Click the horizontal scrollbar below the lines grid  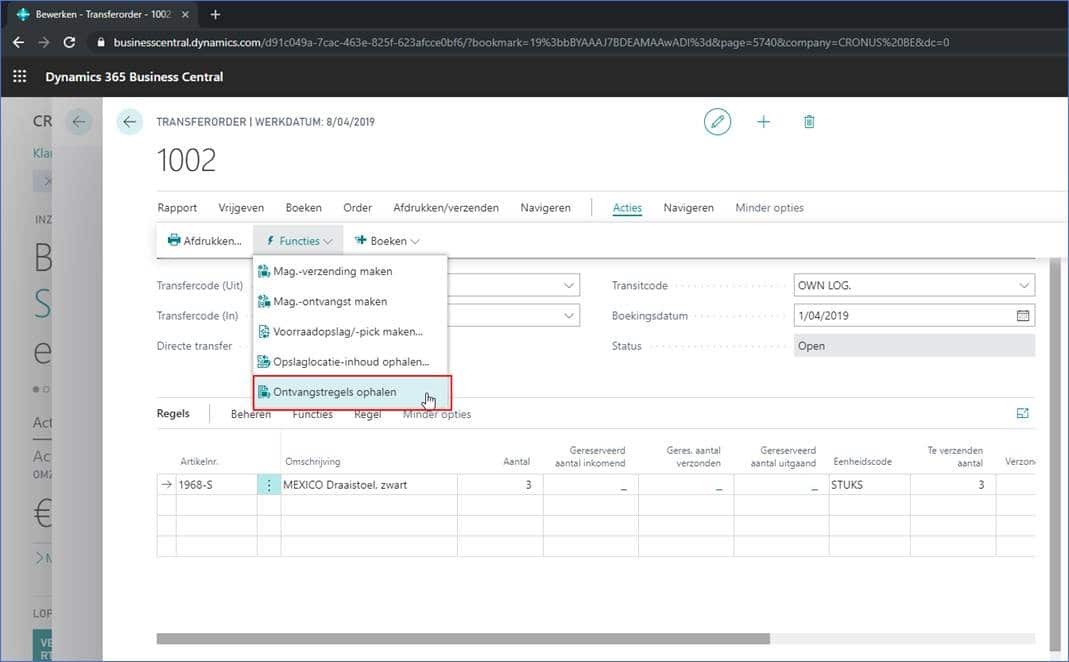(x=463, y=639)
